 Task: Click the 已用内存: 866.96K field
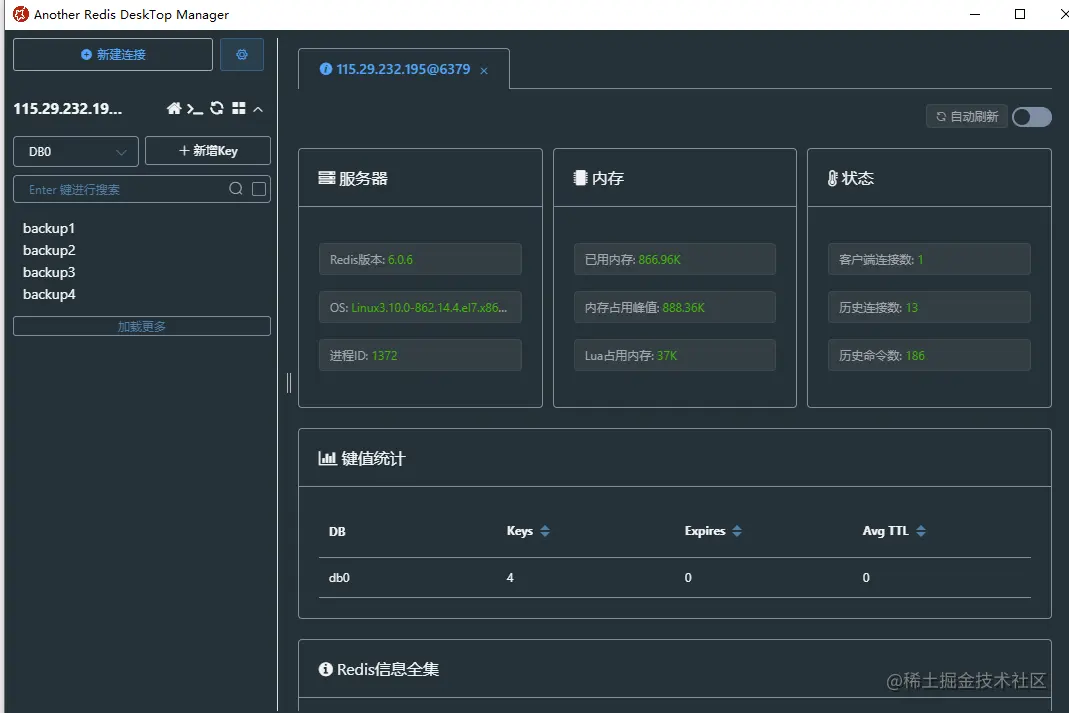[x=674, y=259]
